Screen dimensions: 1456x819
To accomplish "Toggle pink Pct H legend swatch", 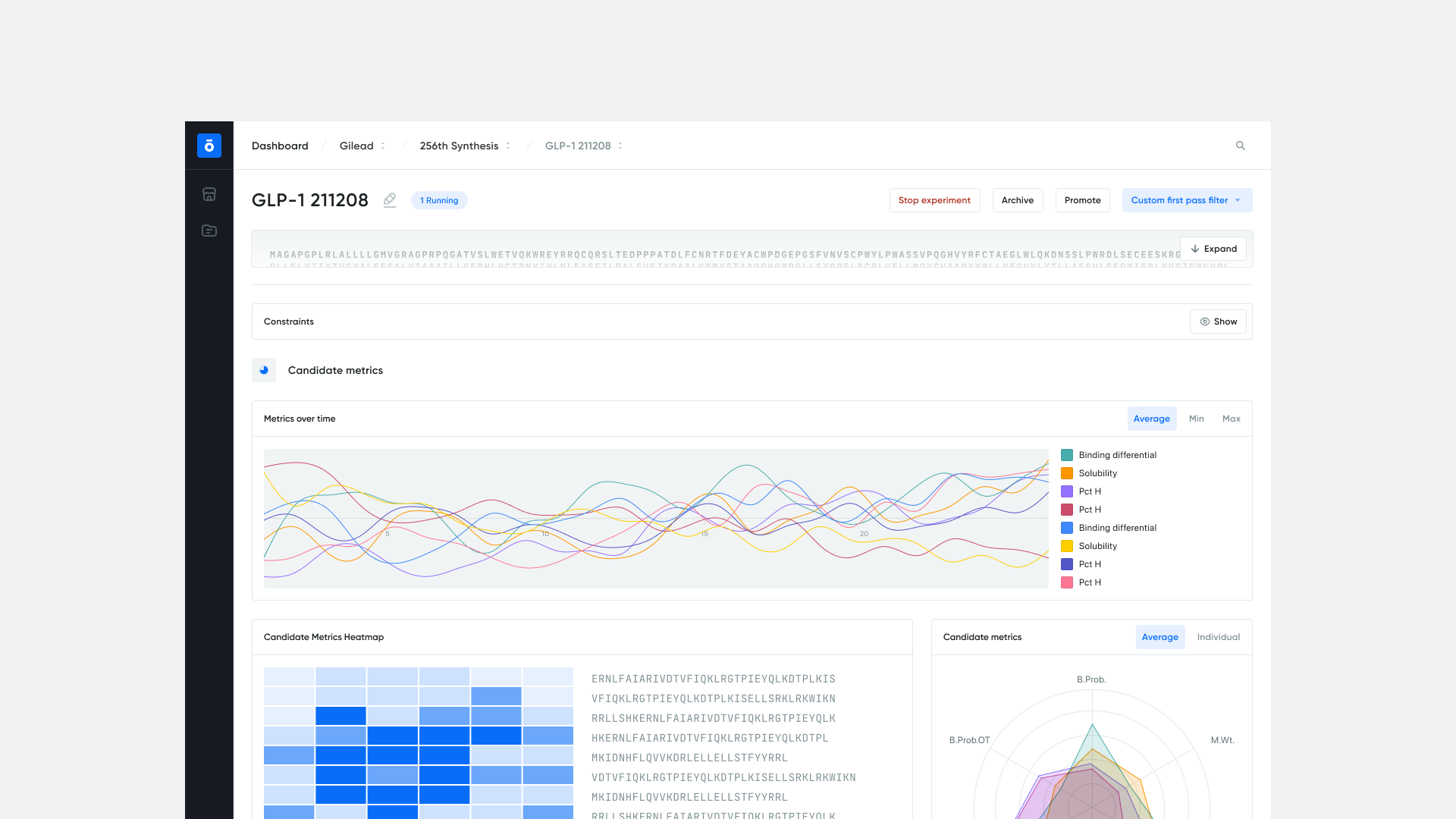I will [1067, 582].
